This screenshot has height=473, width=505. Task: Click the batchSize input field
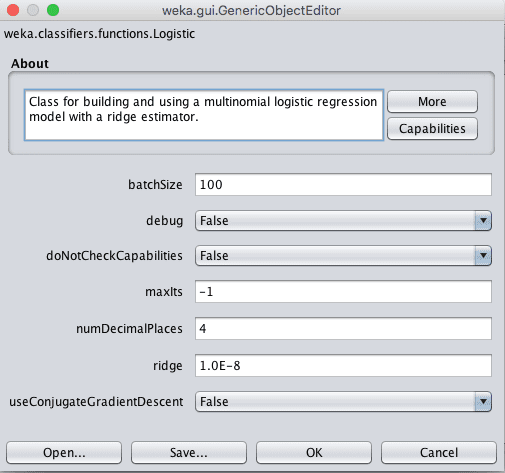tap(343, 184)
